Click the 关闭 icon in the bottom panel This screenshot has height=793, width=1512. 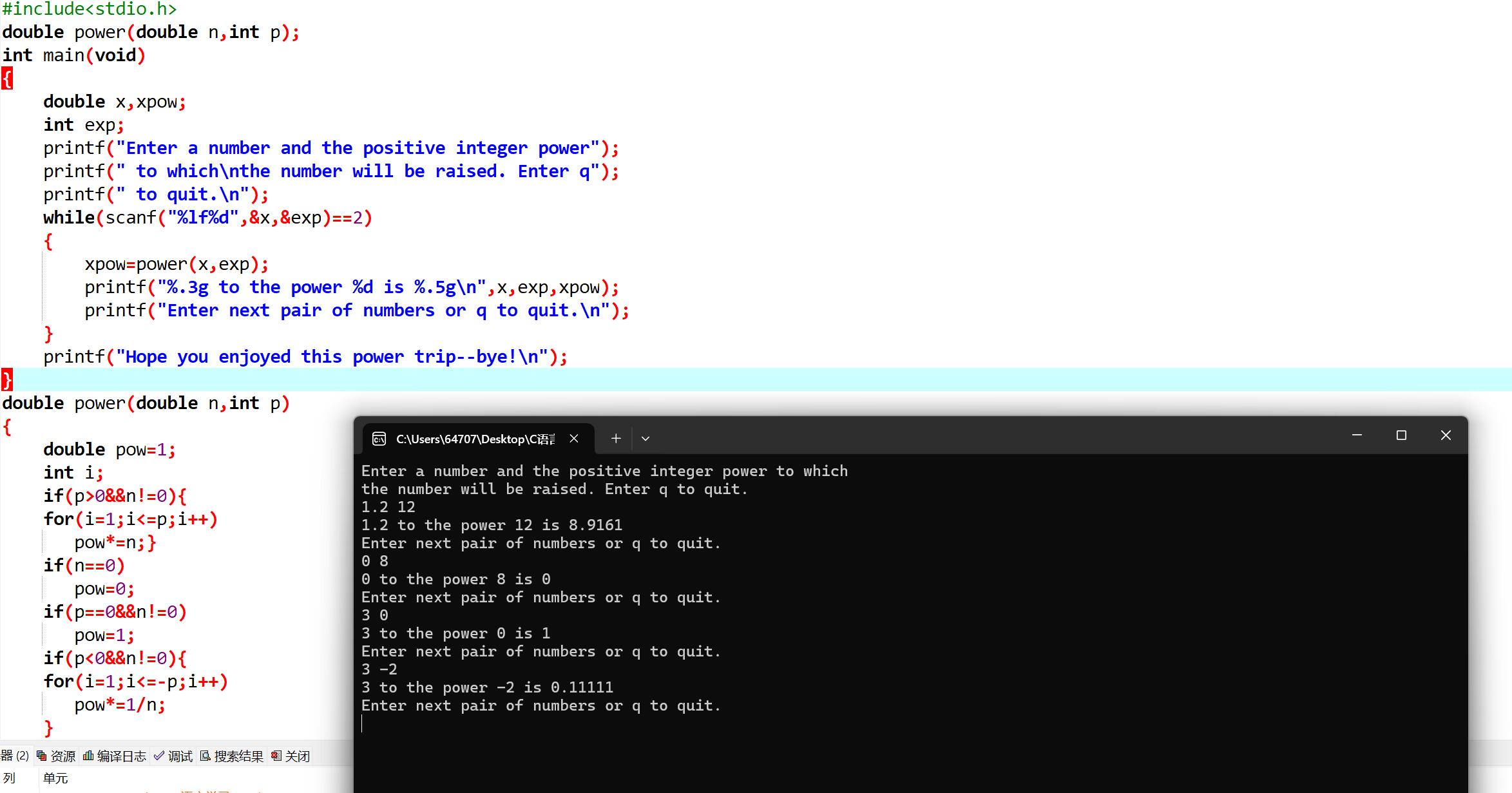point(274,756)
